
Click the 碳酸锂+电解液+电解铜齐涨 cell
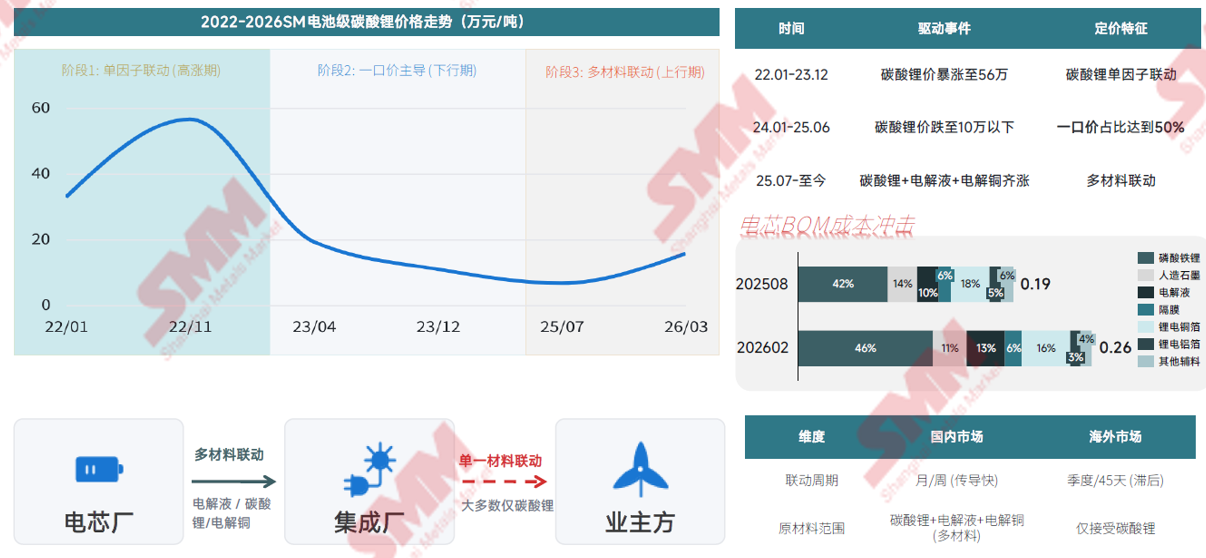[x=944, y=181]
